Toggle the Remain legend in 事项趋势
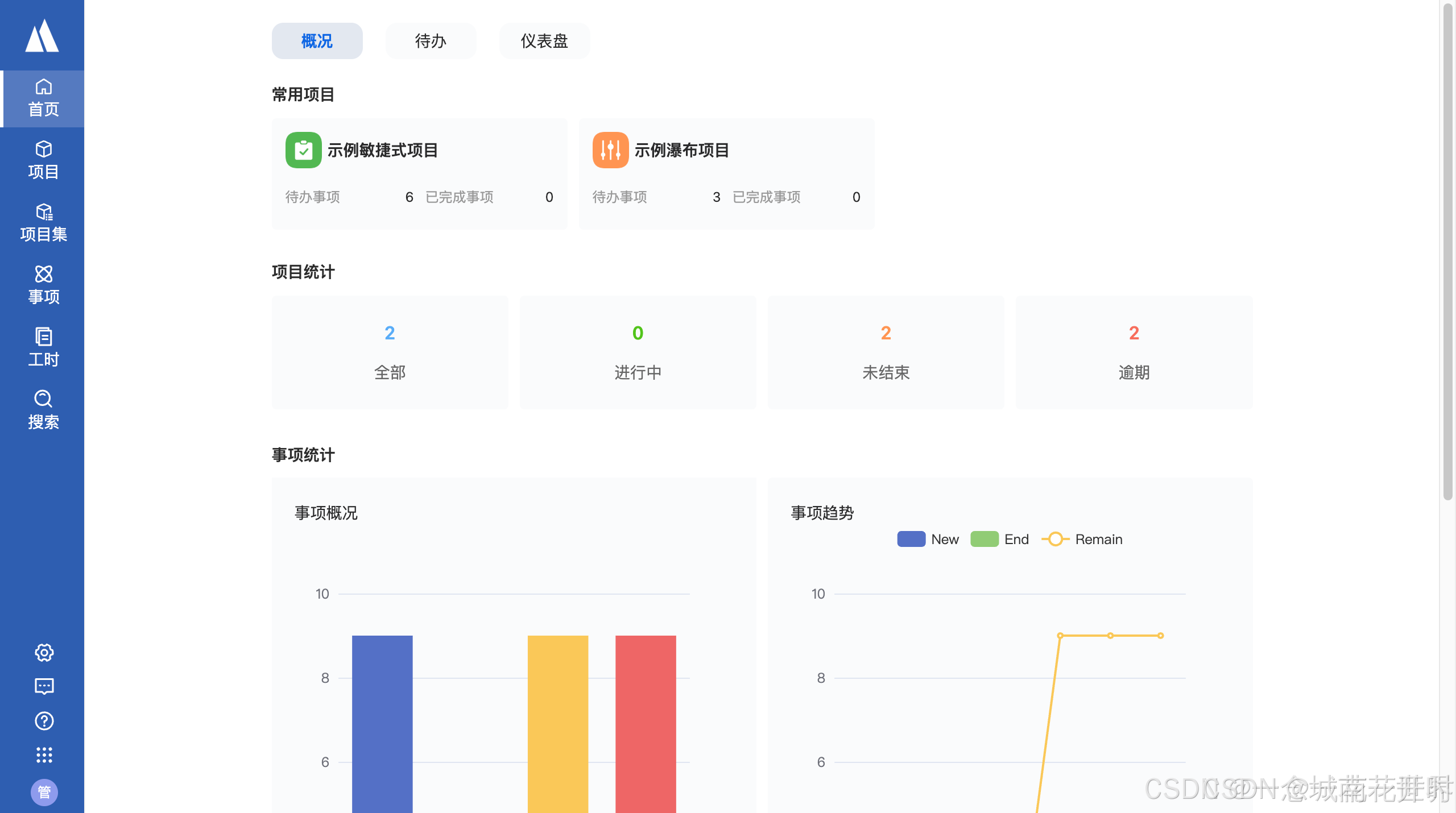 pos(1082,539)
